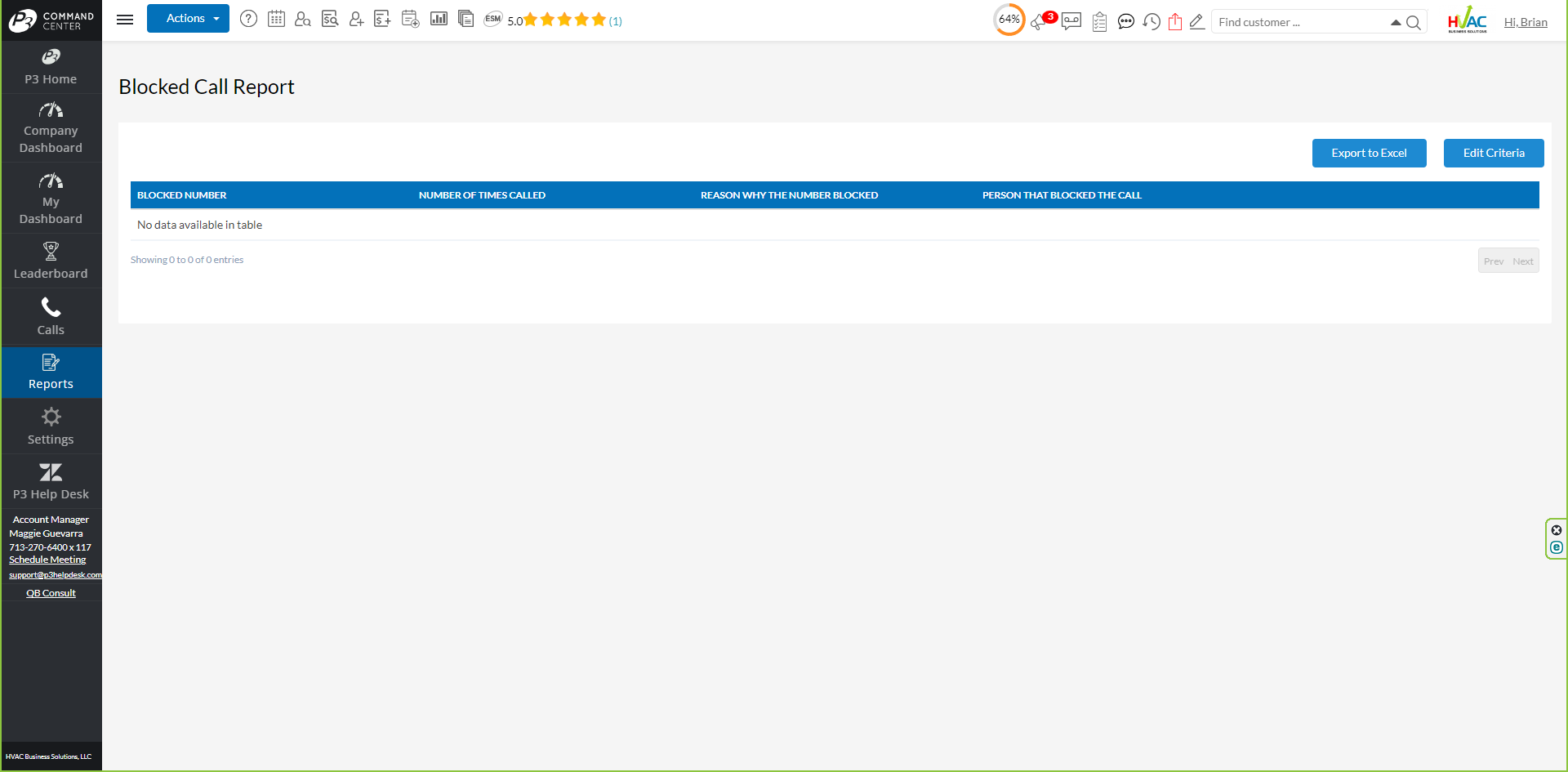
Task: Click the 'Blocked Call Report' heading
Action: (207, 87)
